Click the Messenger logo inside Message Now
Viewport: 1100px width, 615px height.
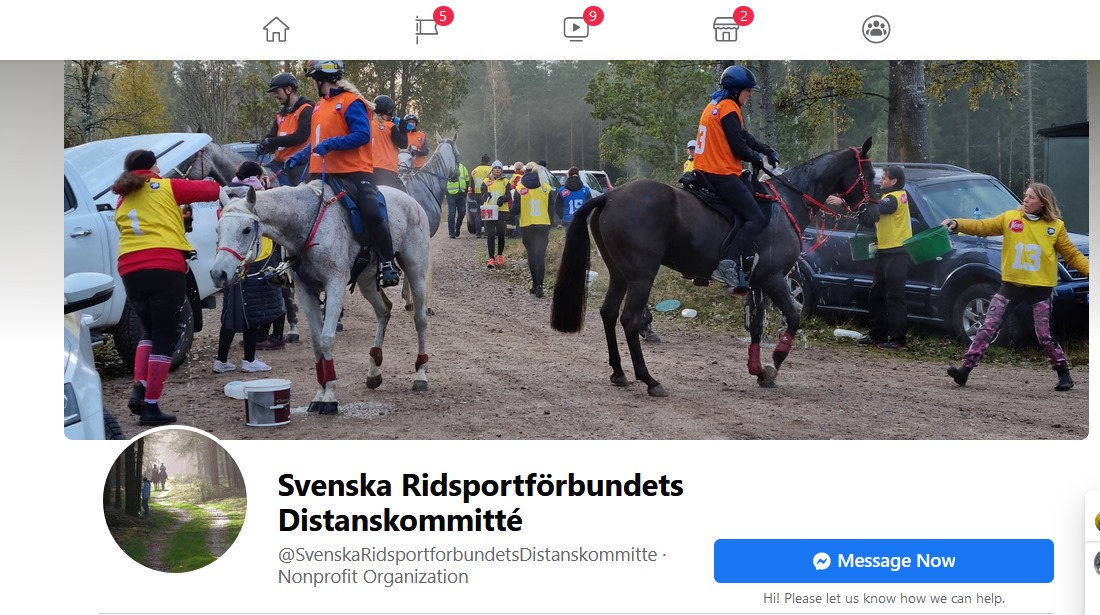click(x=821, y=561)
